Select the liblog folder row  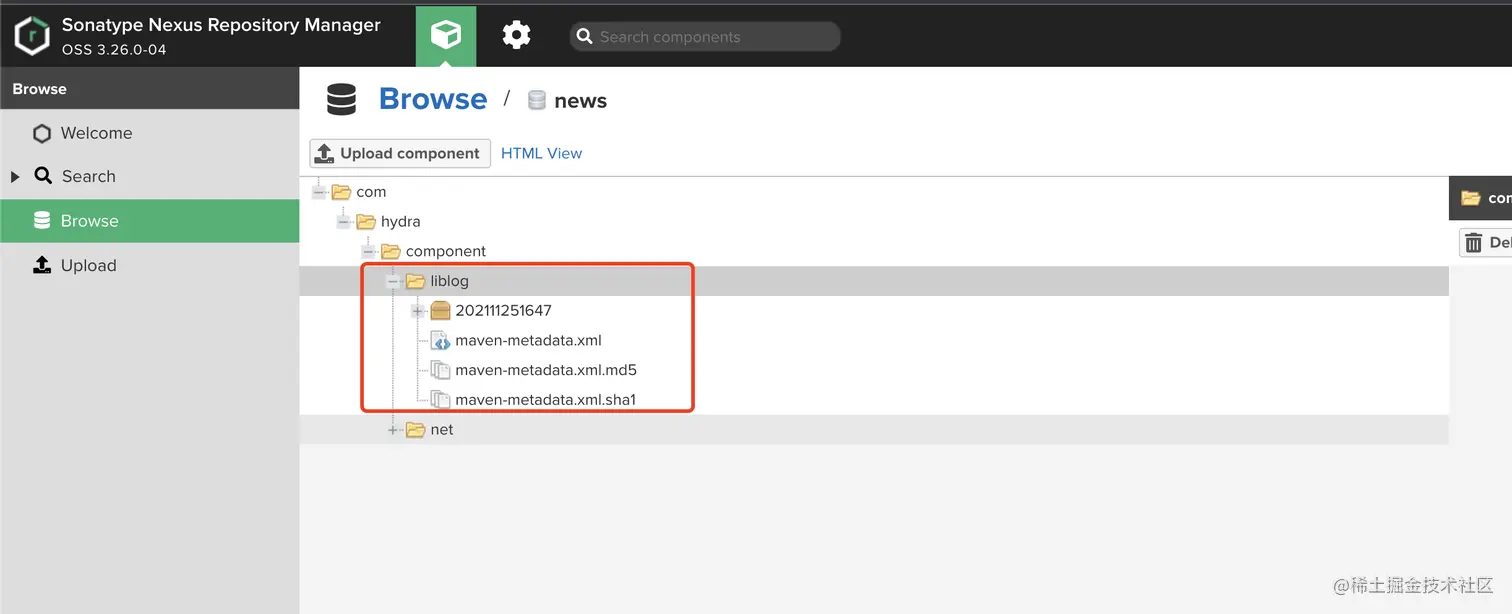click(x=874, y=281)
